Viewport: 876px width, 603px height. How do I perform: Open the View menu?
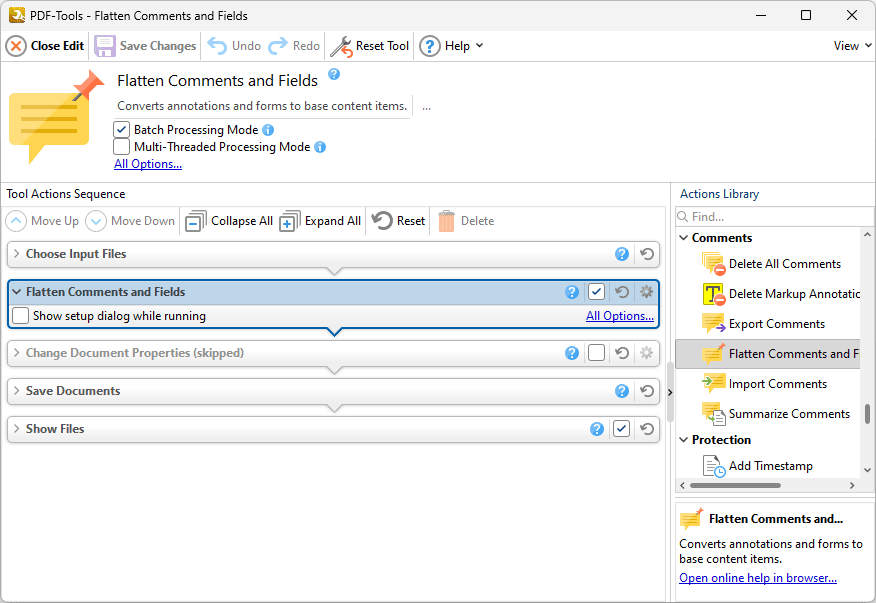point(852,46)
